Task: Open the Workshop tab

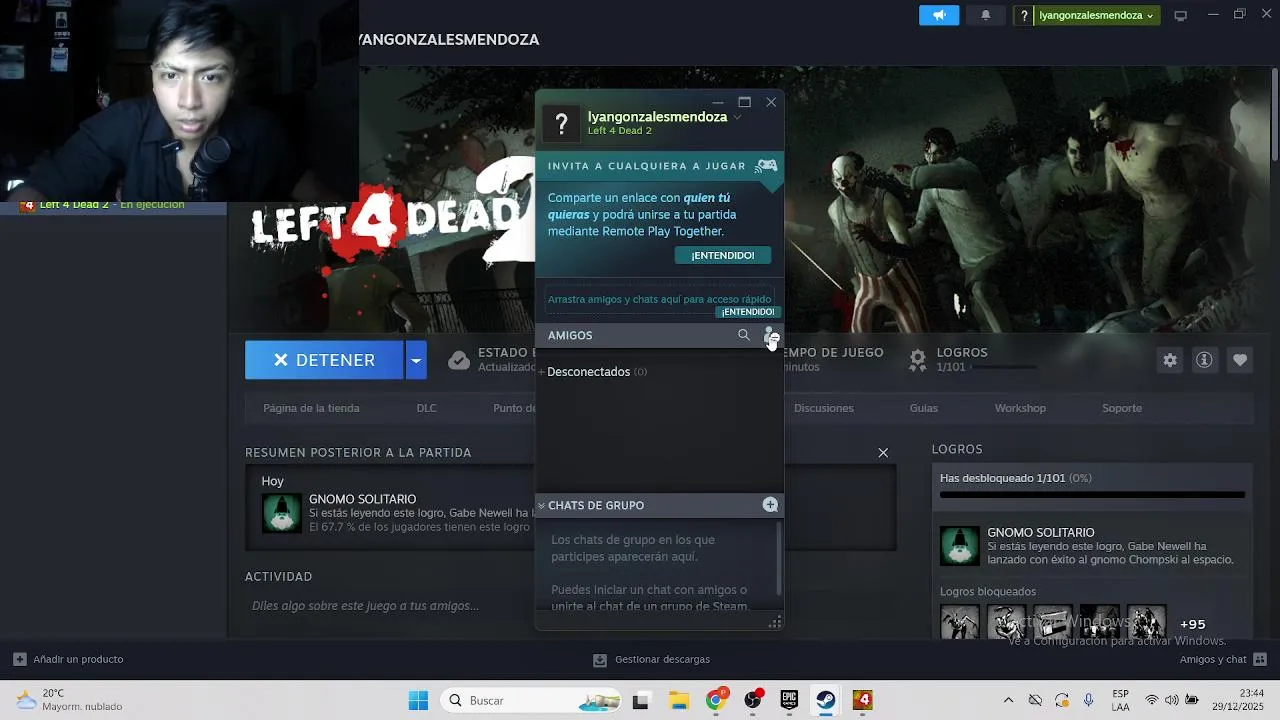Action: (1020, 408)
